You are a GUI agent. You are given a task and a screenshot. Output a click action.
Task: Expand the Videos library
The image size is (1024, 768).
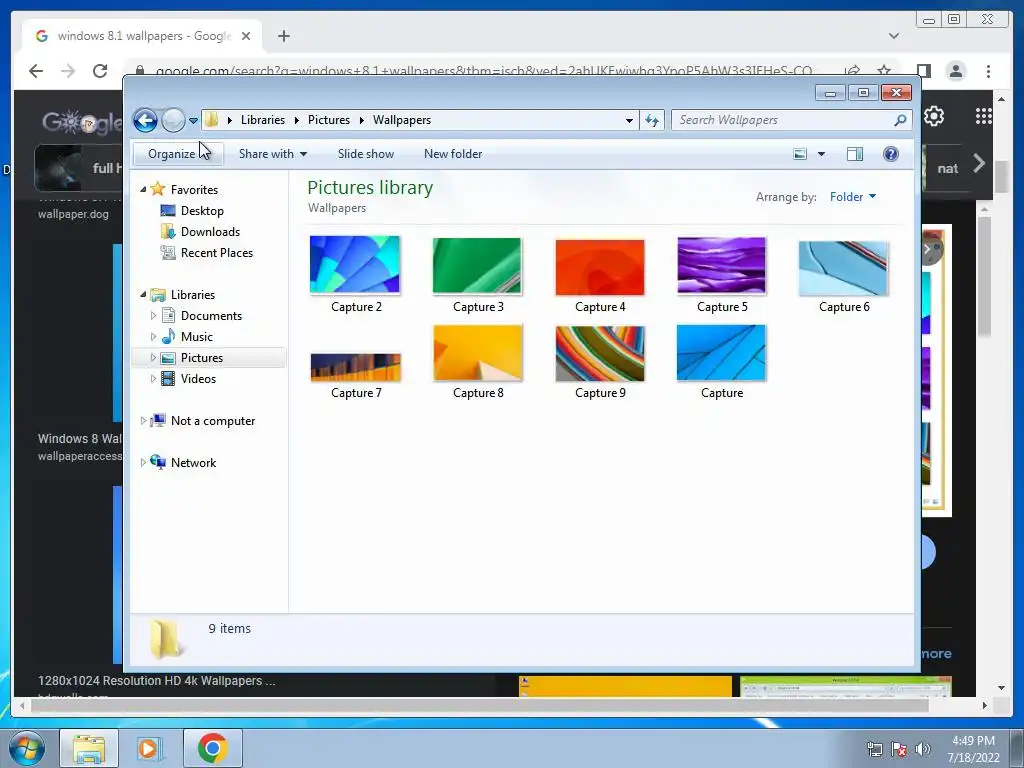[153, 378]
